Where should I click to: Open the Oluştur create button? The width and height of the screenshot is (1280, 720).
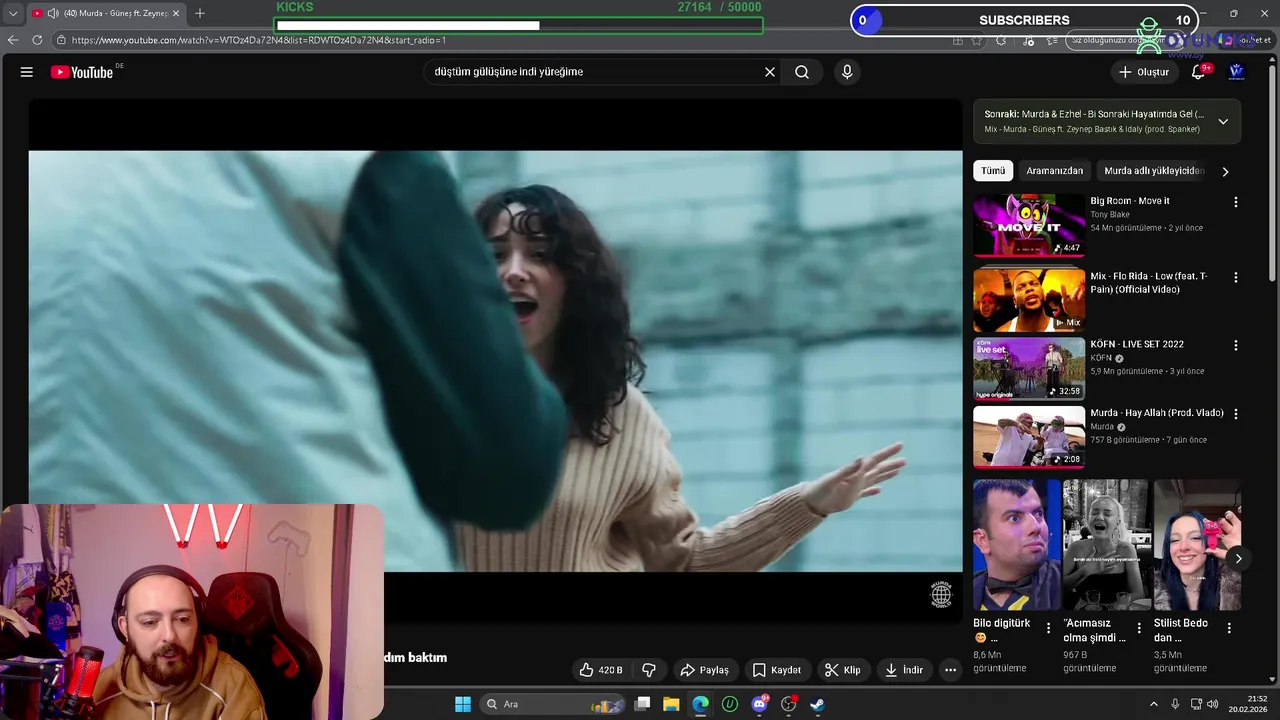click(x=1143, y=72)
